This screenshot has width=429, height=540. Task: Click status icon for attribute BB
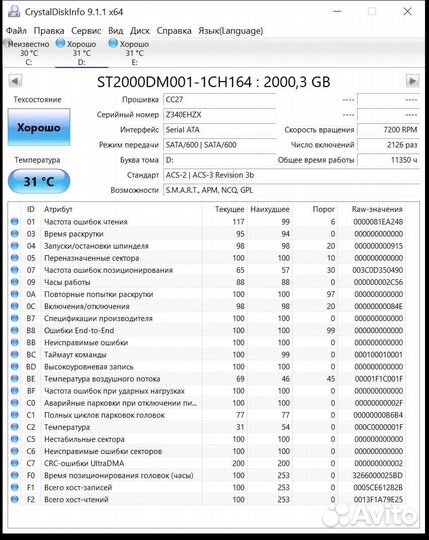15,342
